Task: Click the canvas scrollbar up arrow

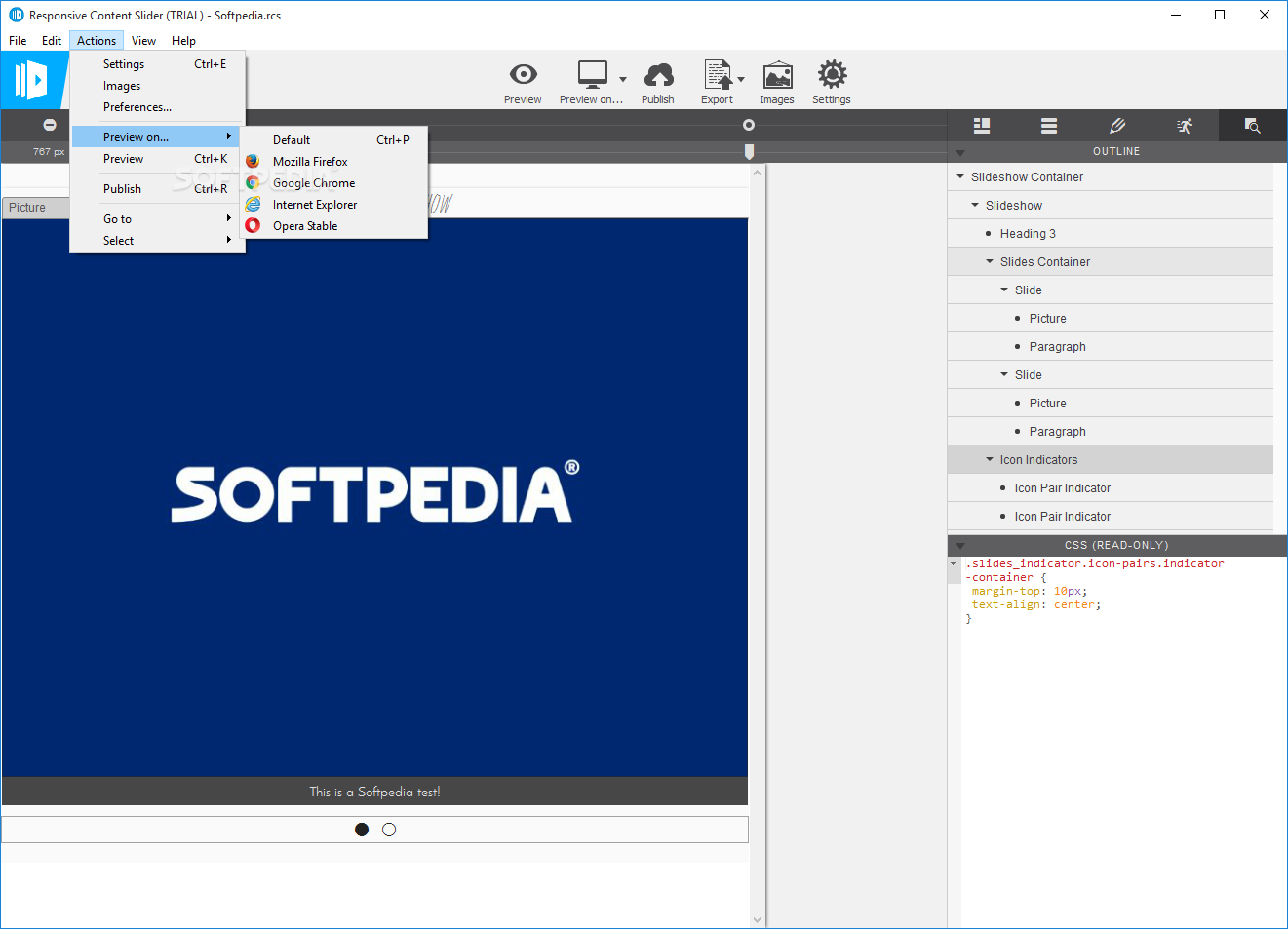Action: click(x=758, y=173)
